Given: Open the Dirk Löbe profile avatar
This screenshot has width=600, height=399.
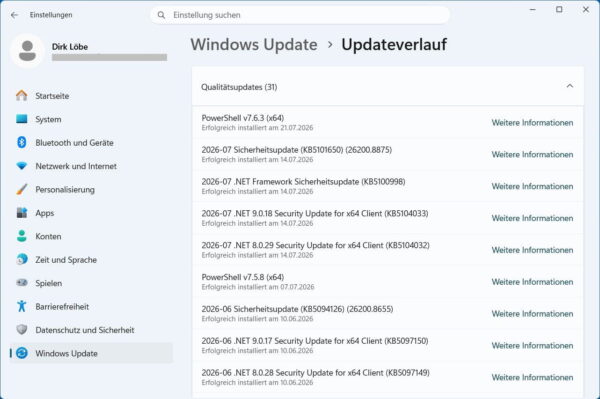Looking at the screenshot, I should tap(28, 51).
